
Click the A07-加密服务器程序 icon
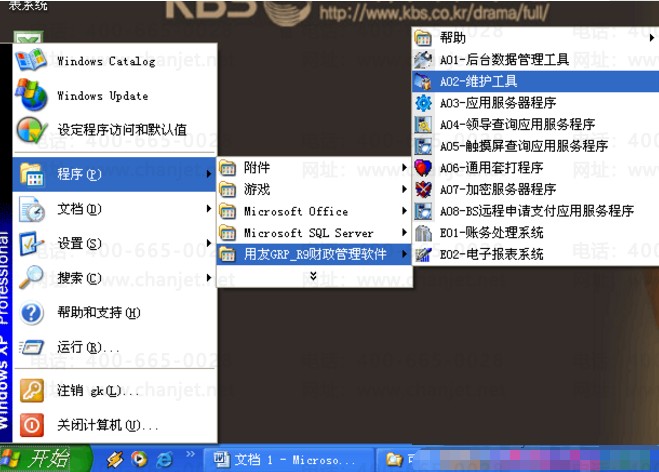423,190
